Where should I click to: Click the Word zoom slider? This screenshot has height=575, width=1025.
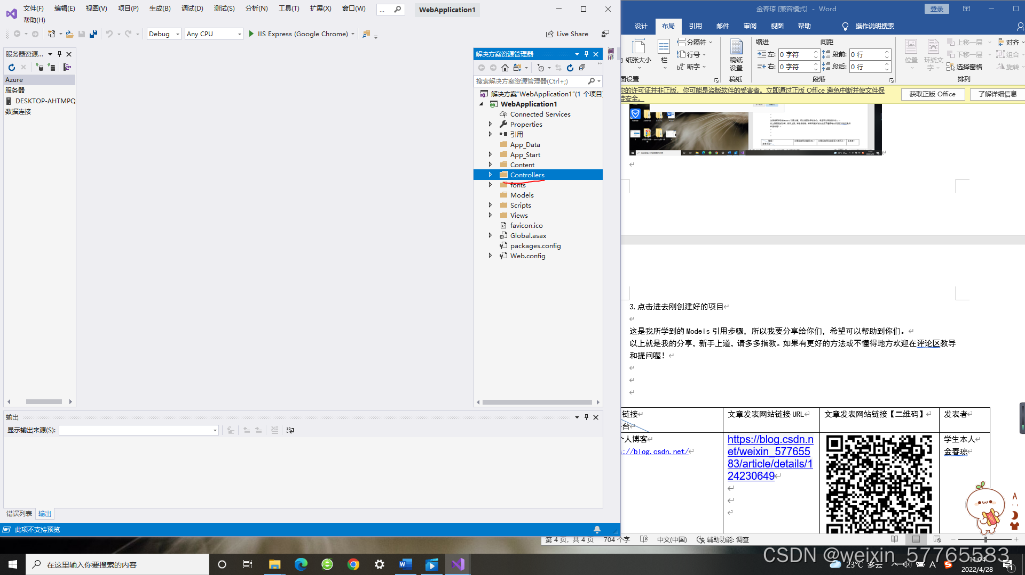tap(986, 540)
